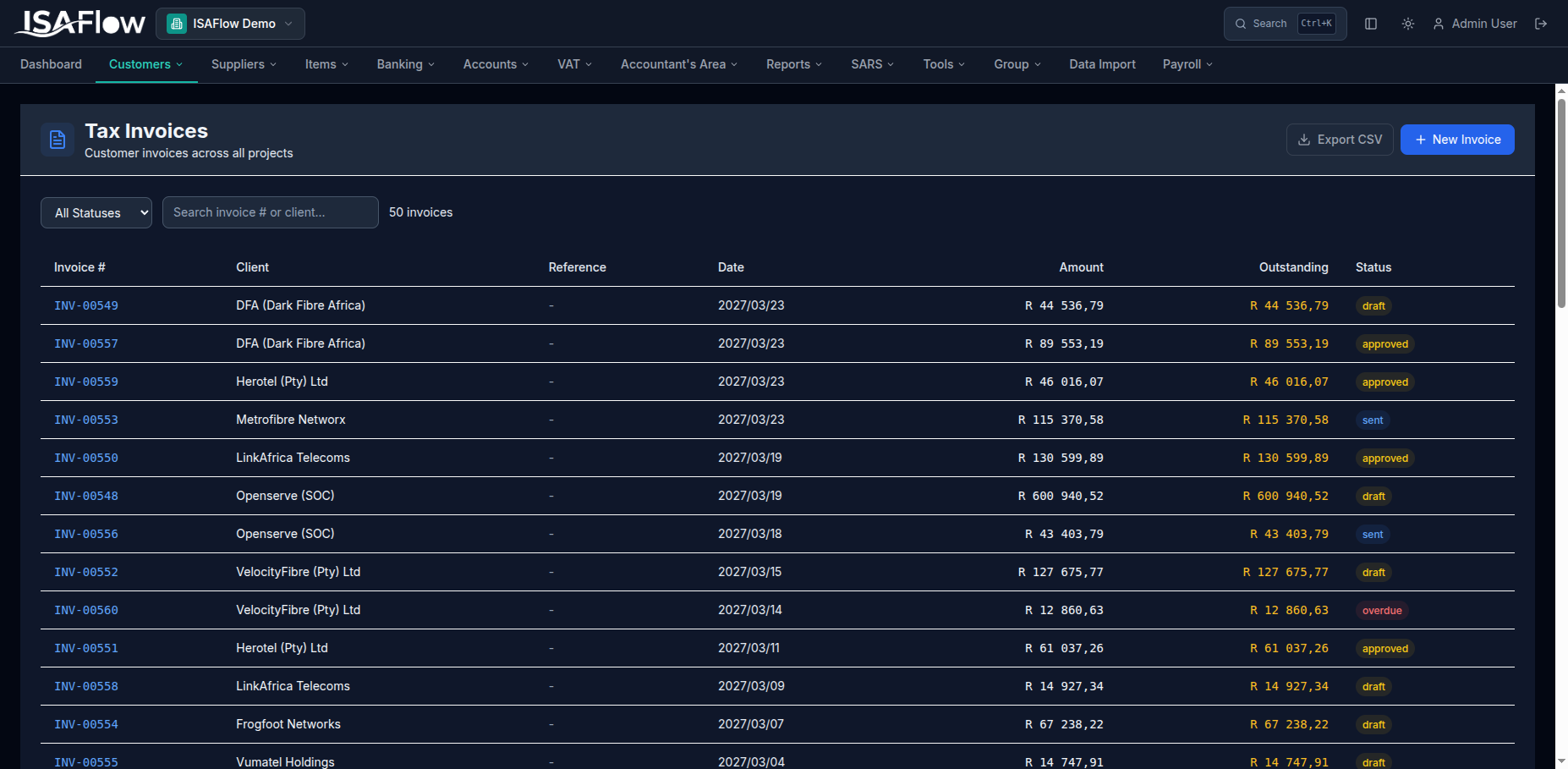Click the scrollbar up arrow

[1561, 90]
